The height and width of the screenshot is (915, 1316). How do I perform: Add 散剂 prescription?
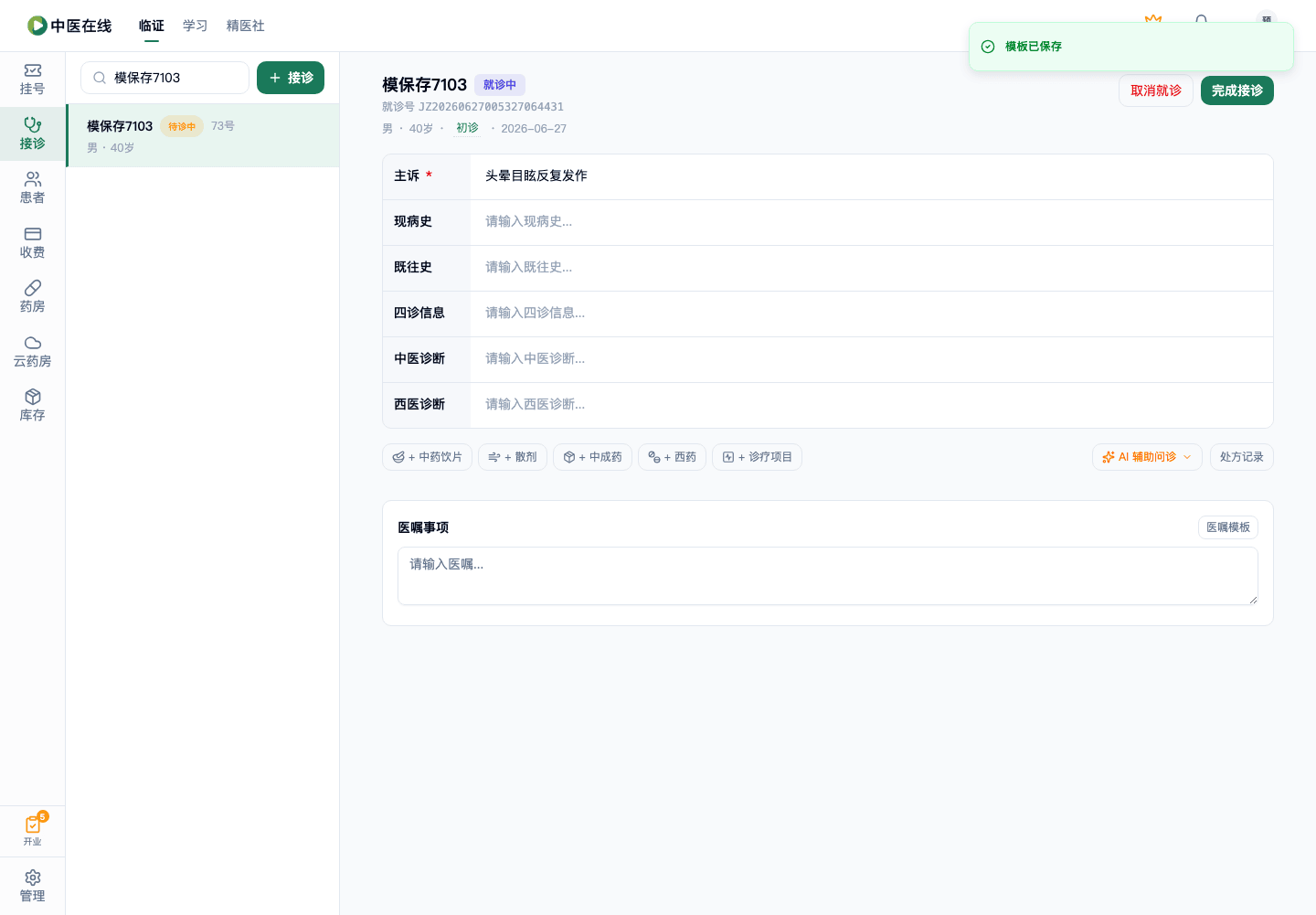513,457
